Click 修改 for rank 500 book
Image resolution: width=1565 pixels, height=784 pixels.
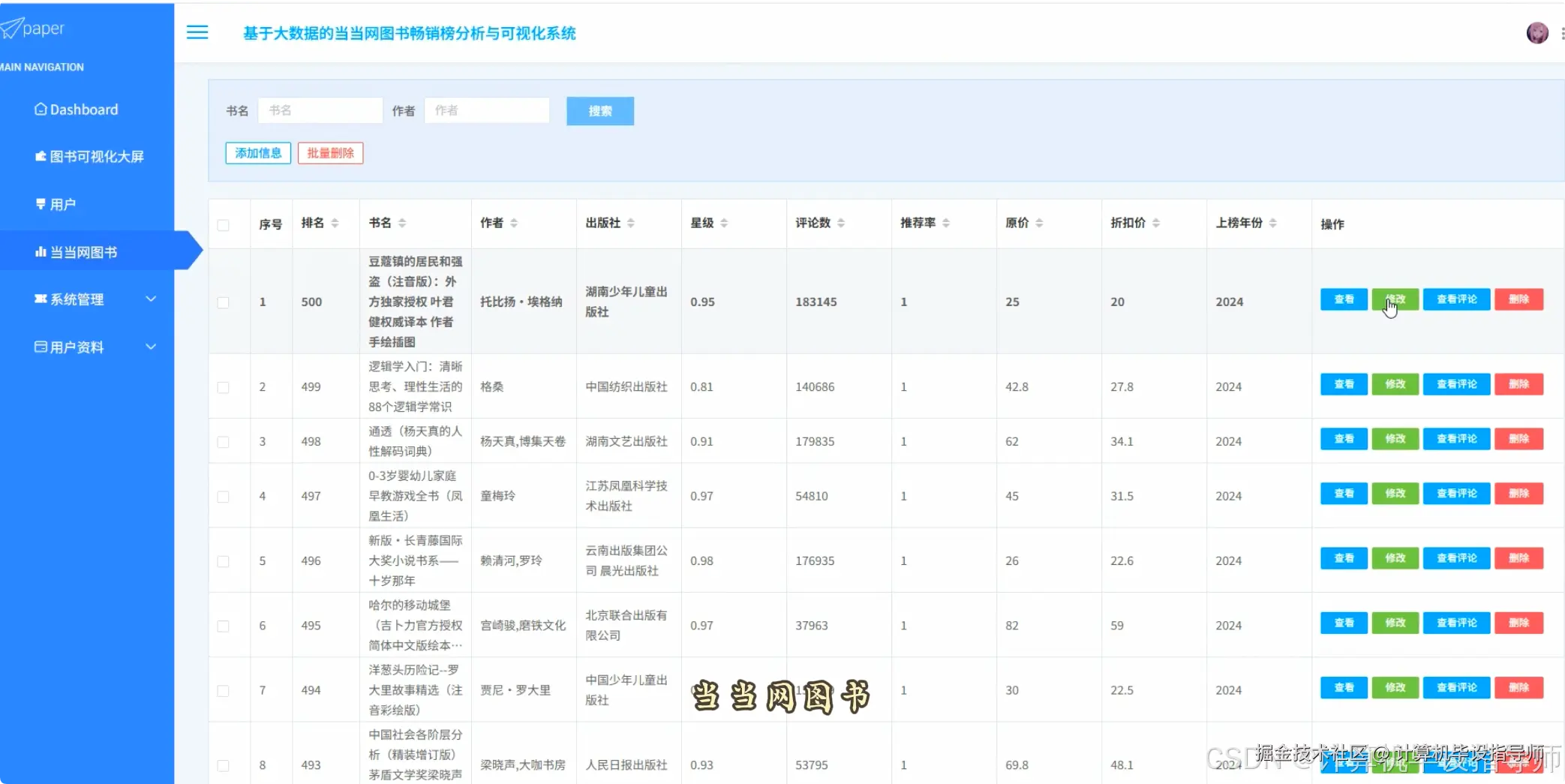coord(1395,299)
